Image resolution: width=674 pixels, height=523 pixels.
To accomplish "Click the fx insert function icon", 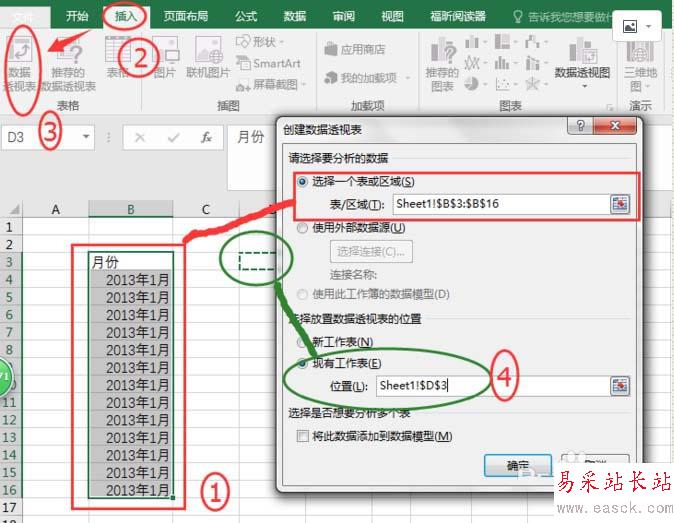I will pos(206,138).
